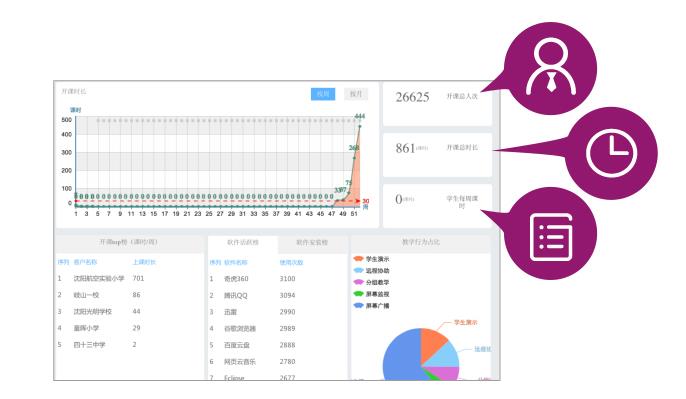Click the purple user with tie icon
This screenshot has height=399, width=686.
pos(551,68)
